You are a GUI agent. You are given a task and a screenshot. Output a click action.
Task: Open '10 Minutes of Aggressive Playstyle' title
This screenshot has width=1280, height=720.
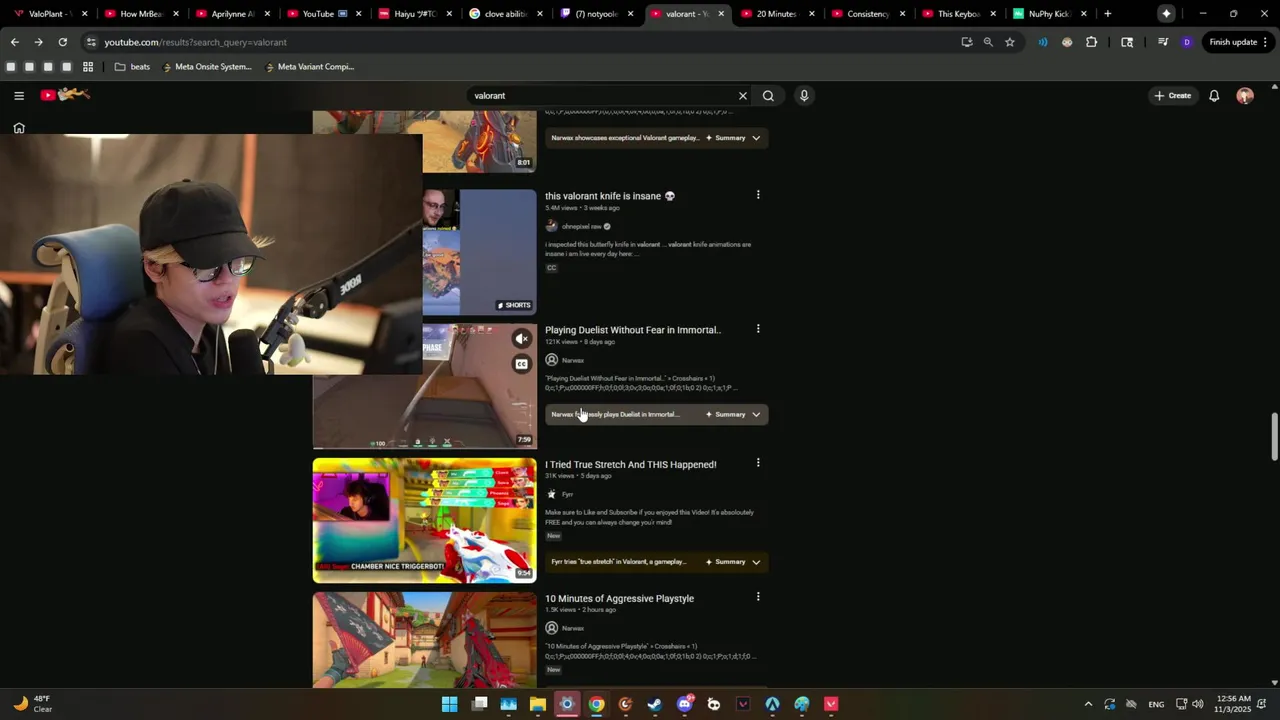point(619,598)
